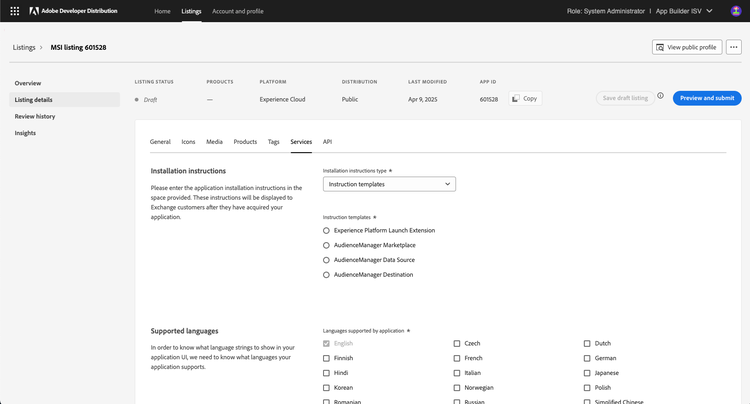This screenshot has height=404, width=750.
Task: Click the info icon beside Save draft listing
Action: (x=660, y=96)
